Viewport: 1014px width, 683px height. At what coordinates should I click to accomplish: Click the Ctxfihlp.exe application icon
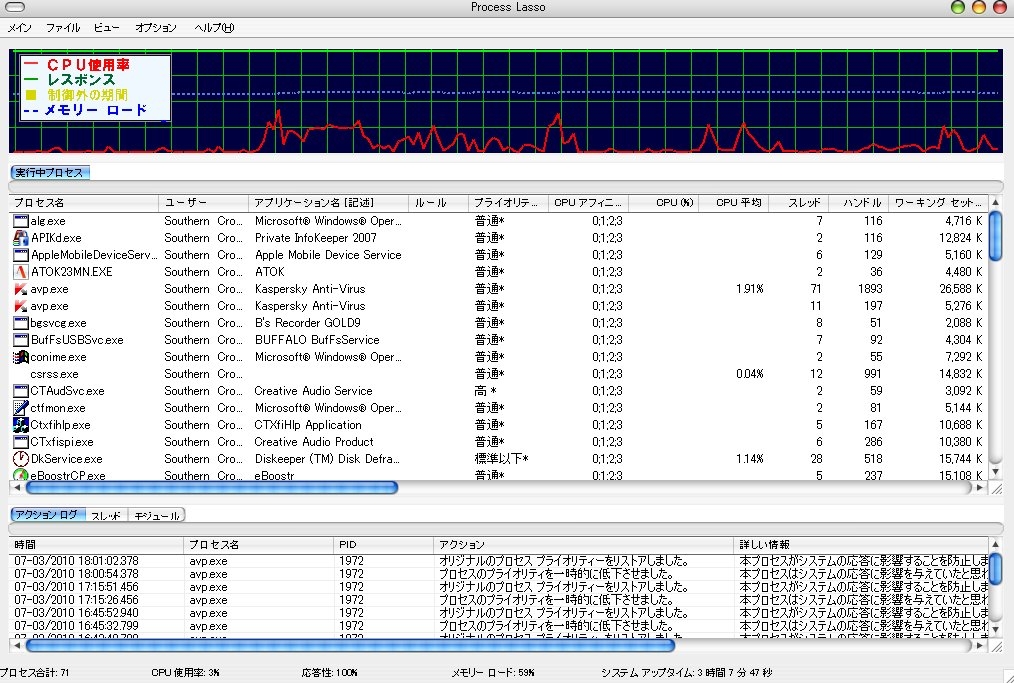[x=20, y=425]
